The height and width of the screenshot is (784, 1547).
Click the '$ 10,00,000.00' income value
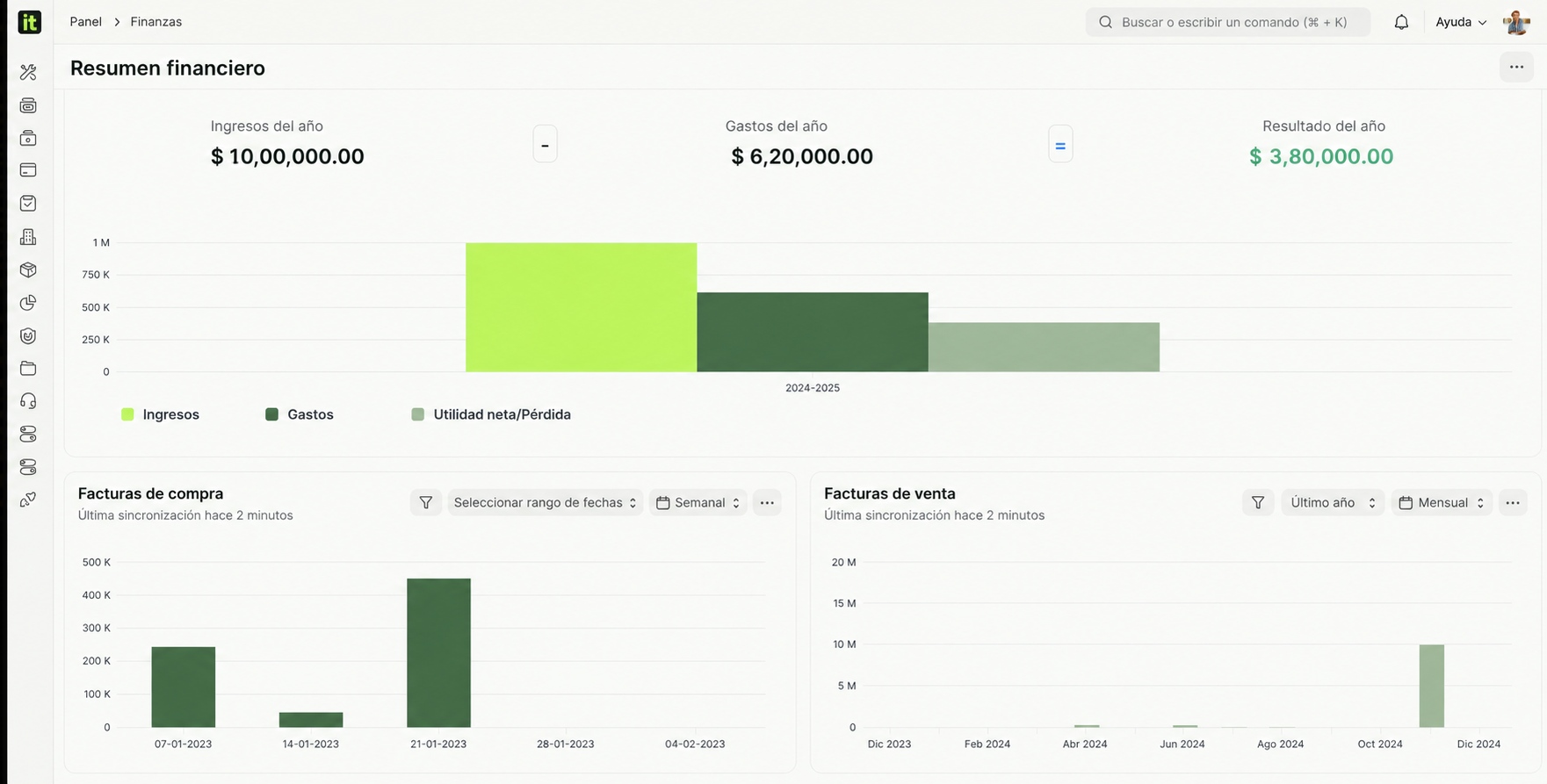tap(287, 156)
